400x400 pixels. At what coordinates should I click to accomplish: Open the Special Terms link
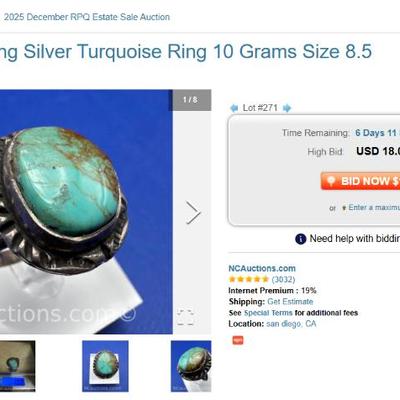(x=268, y=313)
